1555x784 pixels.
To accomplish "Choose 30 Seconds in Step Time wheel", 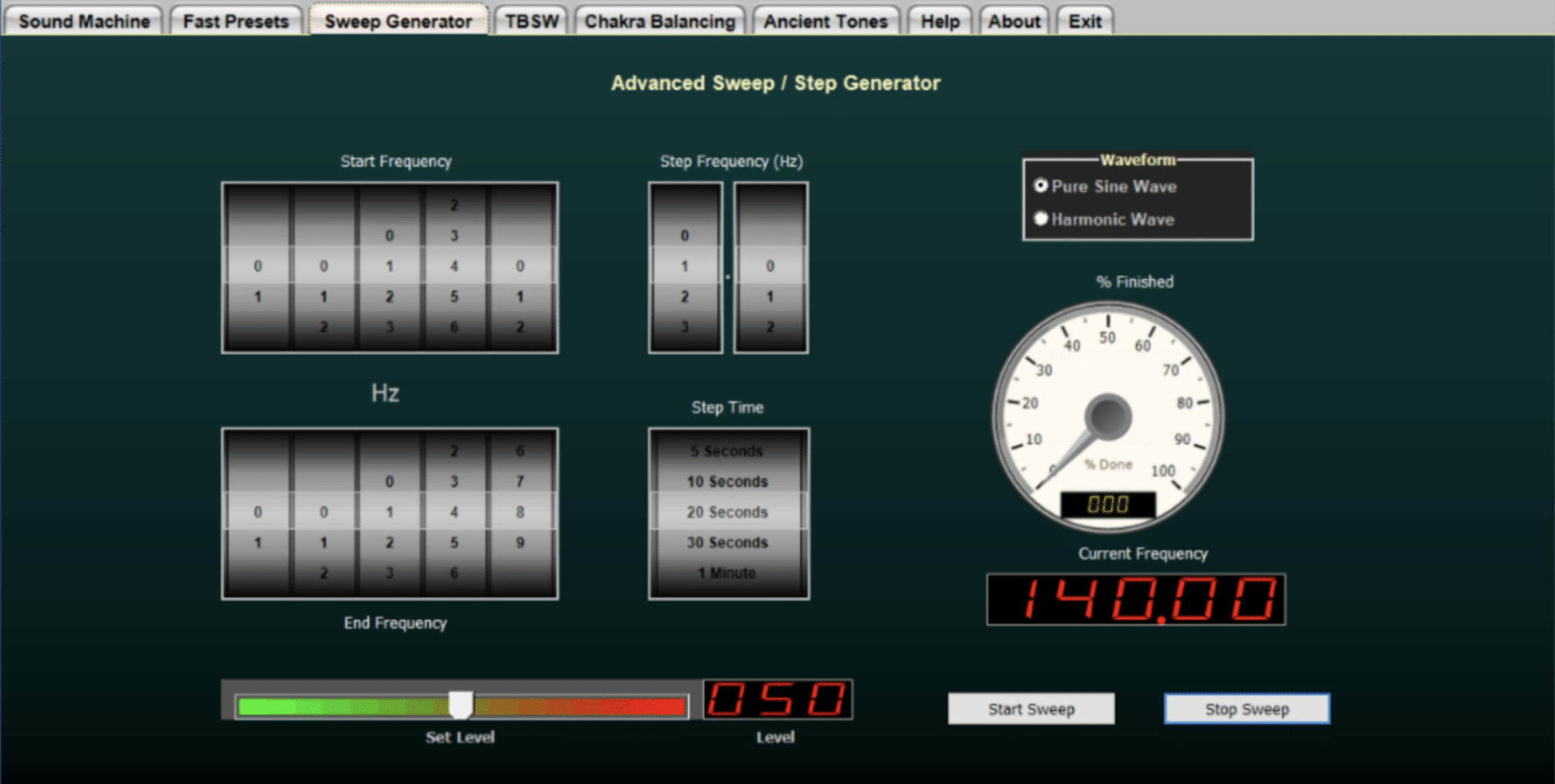I will (x=727, y=543).
